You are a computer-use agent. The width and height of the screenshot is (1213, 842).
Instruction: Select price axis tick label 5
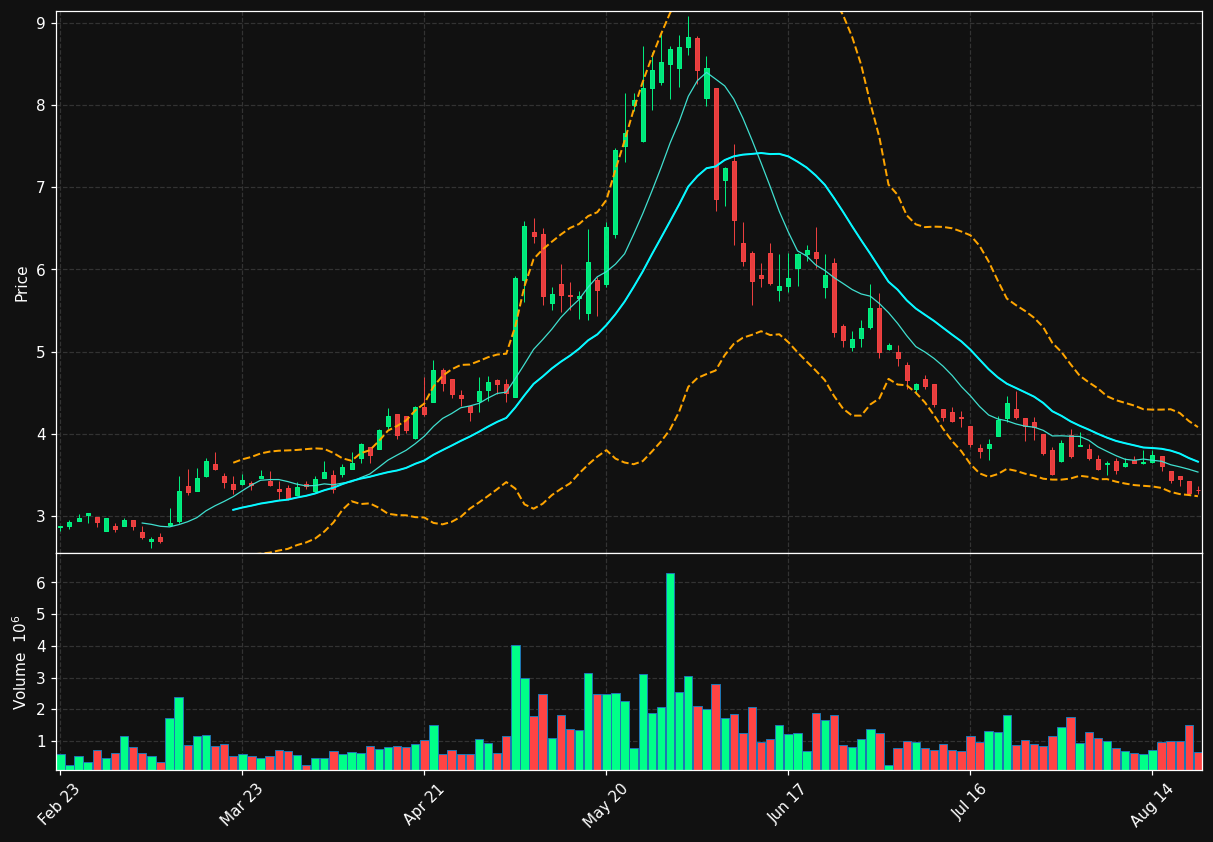[42, 352]
